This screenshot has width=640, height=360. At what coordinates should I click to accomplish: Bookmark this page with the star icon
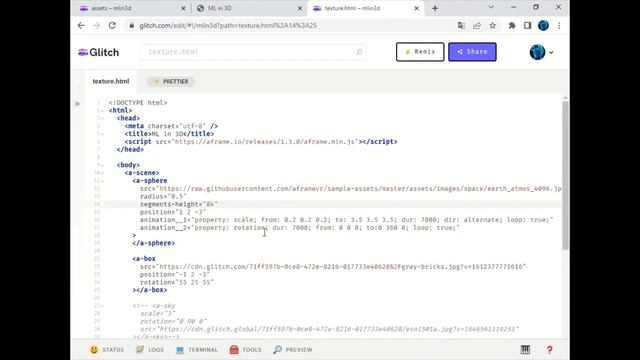(493, 25)
